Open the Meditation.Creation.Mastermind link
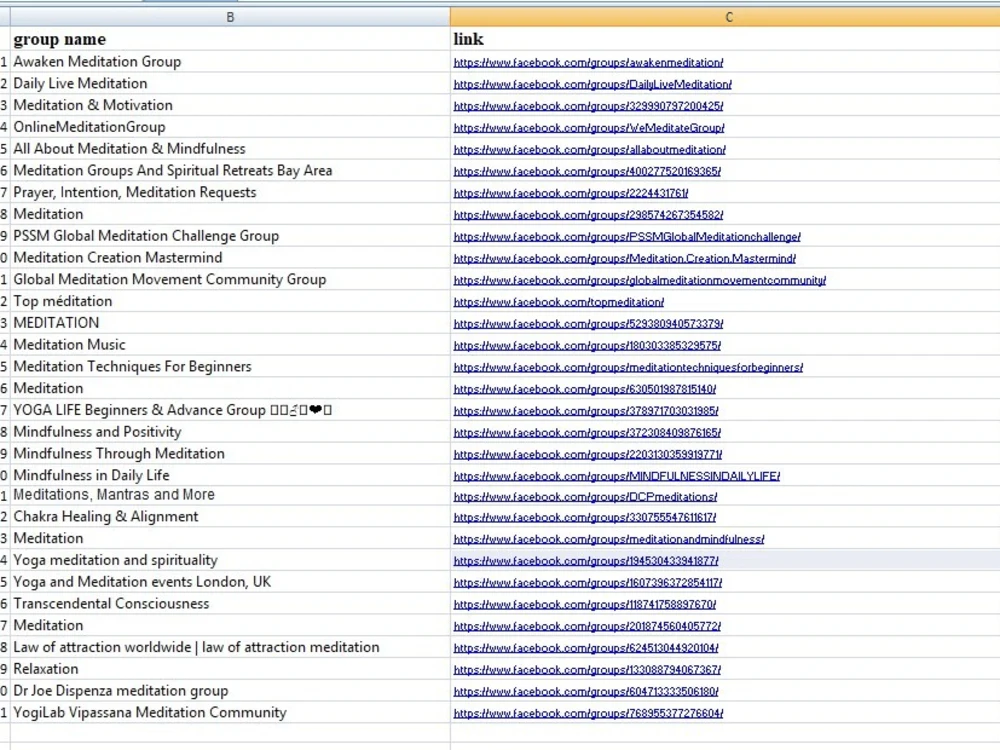1000x750 pixels. [624, 258]
